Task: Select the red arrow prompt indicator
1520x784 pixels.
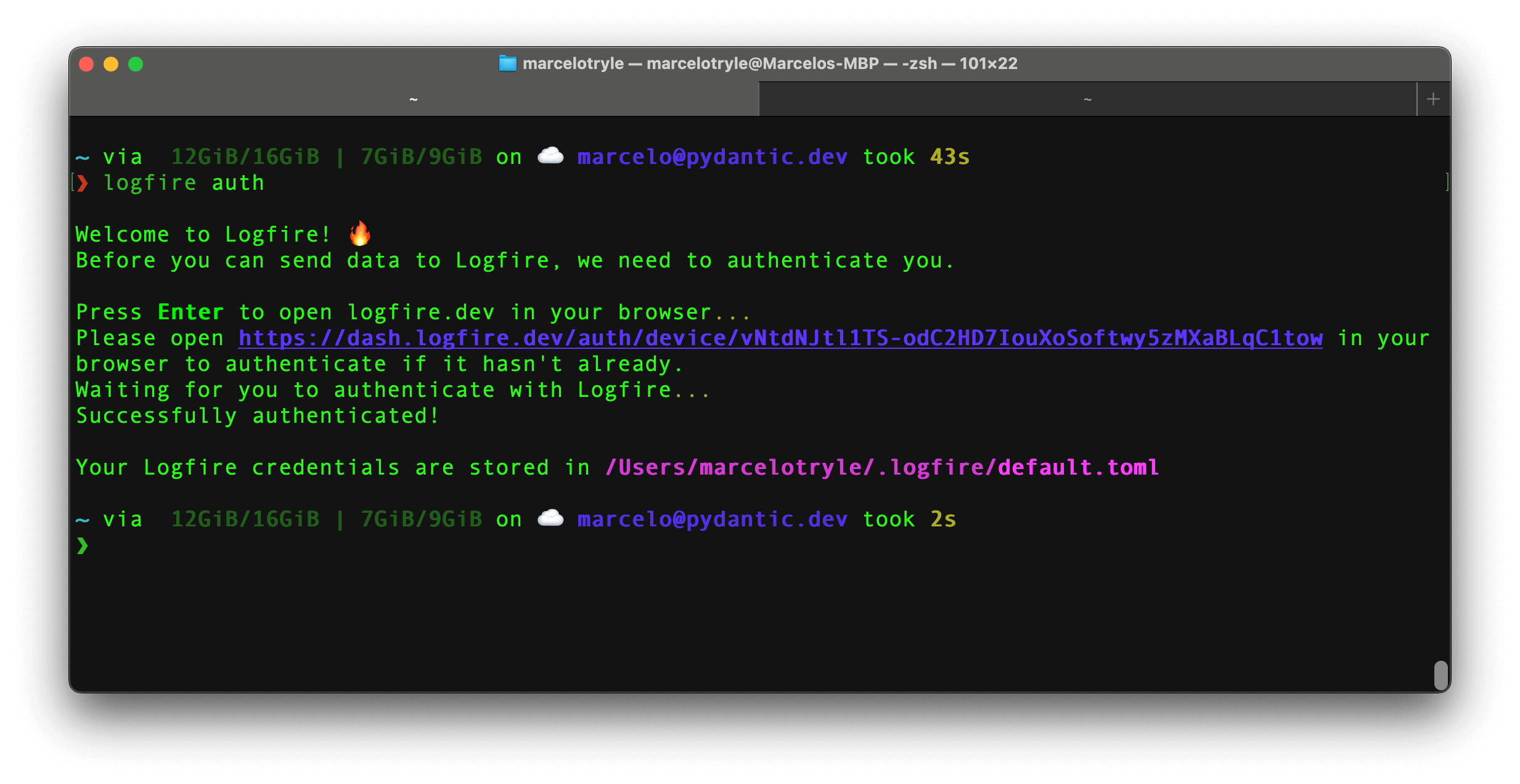Action: pos(82,182)
